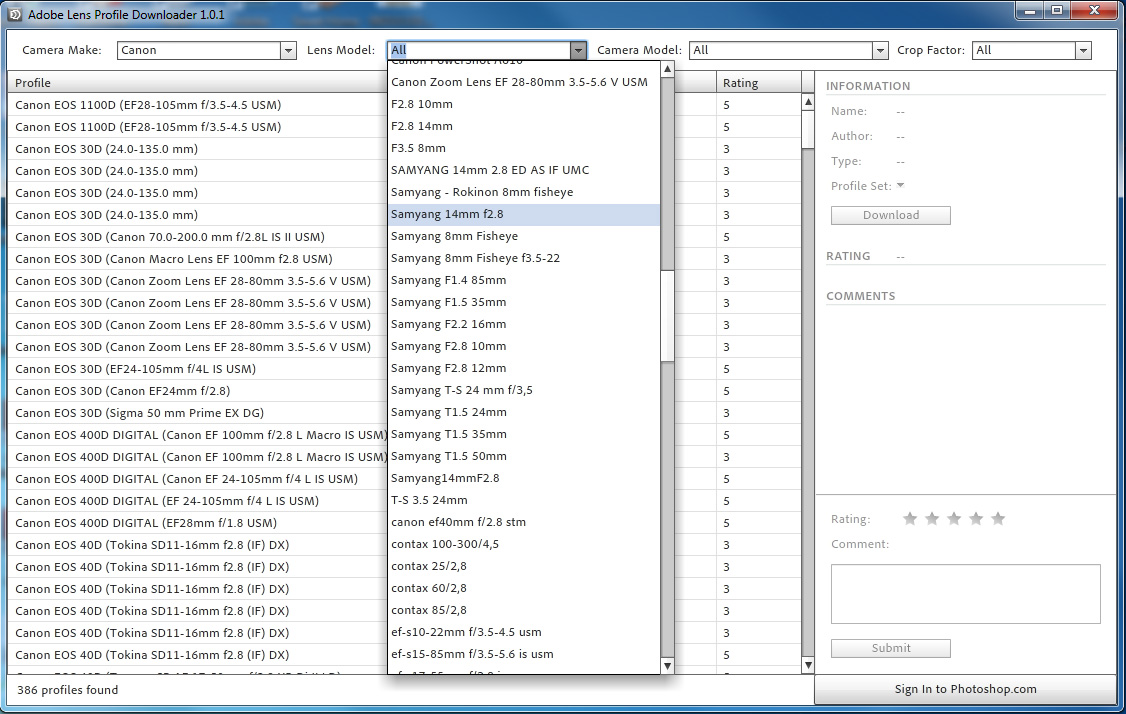Rate with the fifth star

click(998, 519)
